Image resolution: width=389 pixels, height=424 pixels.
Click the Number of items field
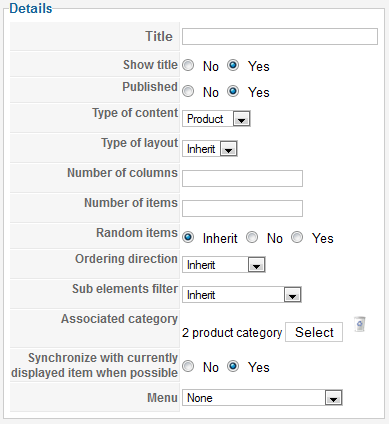coord(242,208)
